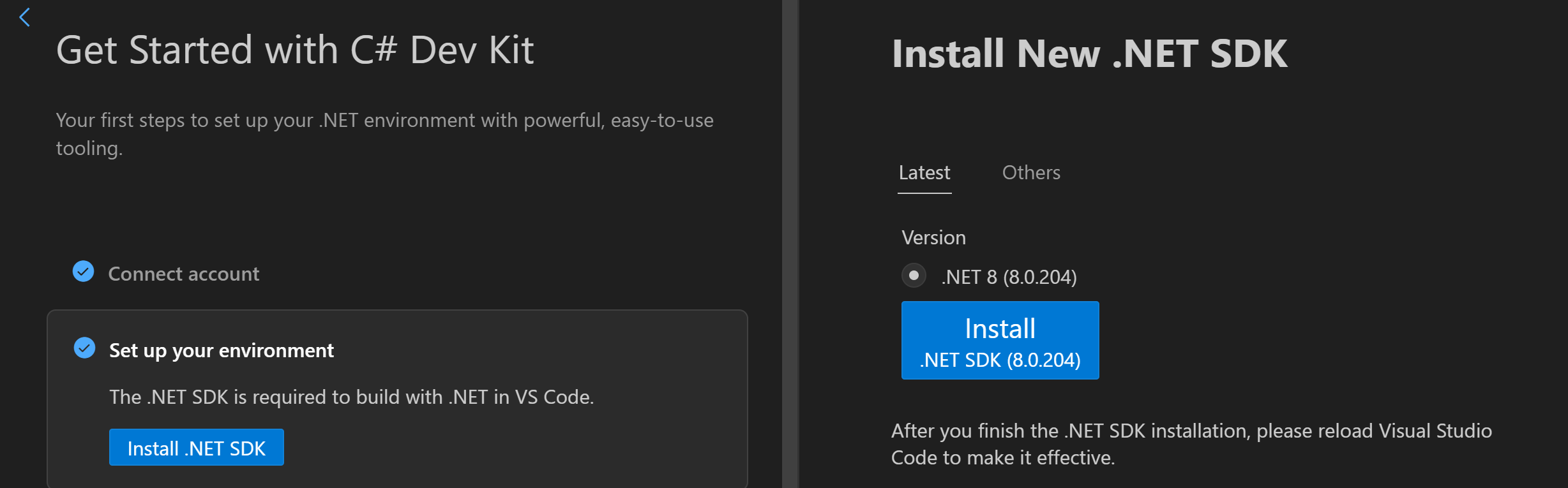The image size is (1568, 488).
Task: Select the .NET 8 radio button
Action: [914, 276]
